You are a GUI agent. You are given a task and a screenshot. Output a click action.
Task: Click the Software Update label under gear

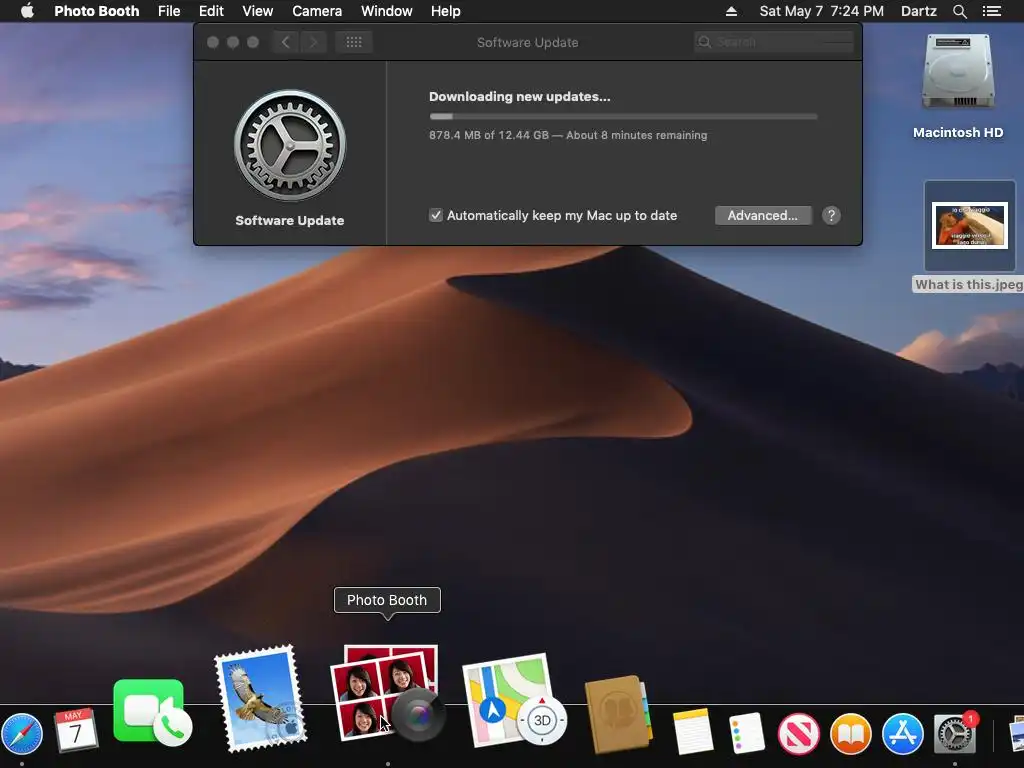(x=290, y=221)
